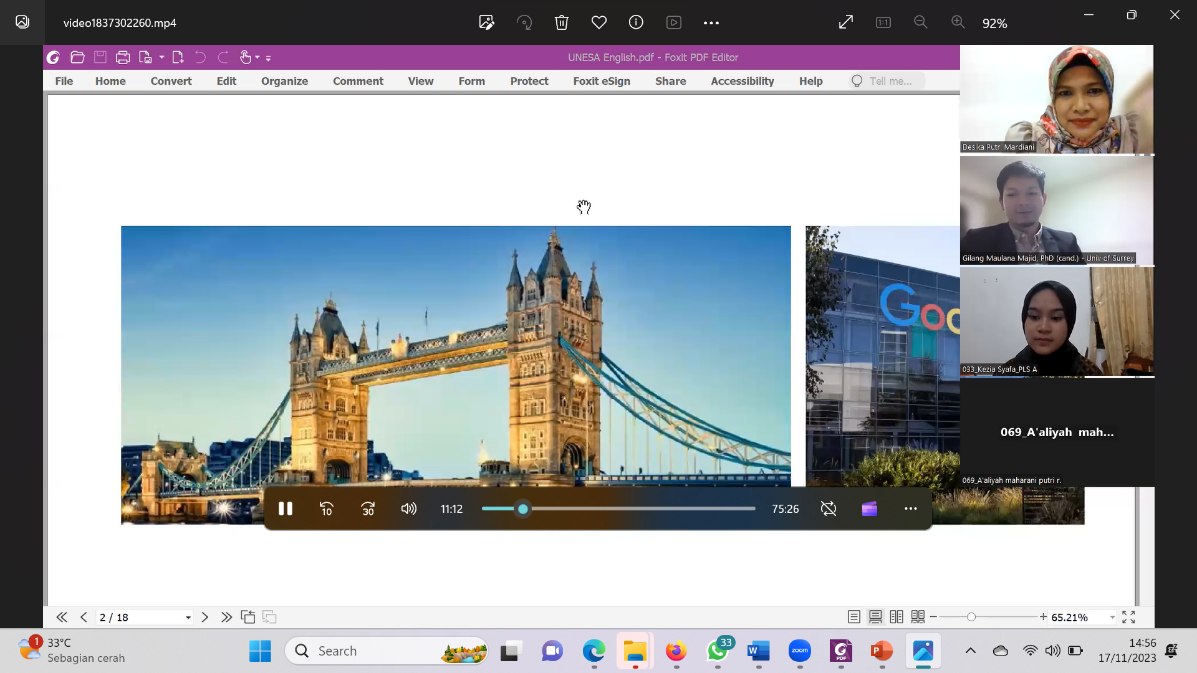Show file info panel
1197x673 pixels.
tap(636, 23)
